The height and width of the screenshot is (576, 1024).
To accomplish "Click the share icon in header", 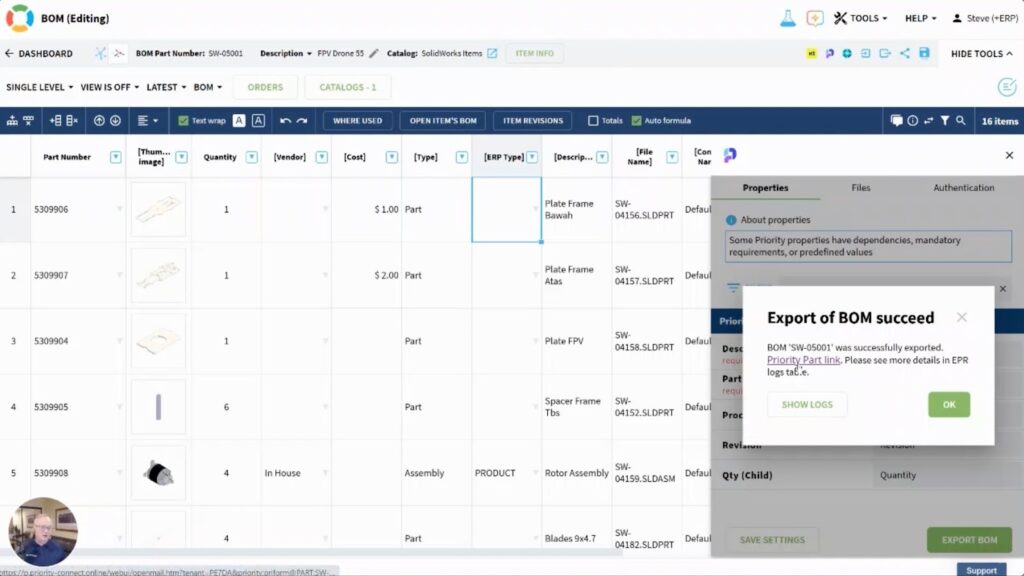I will [904, 53].
